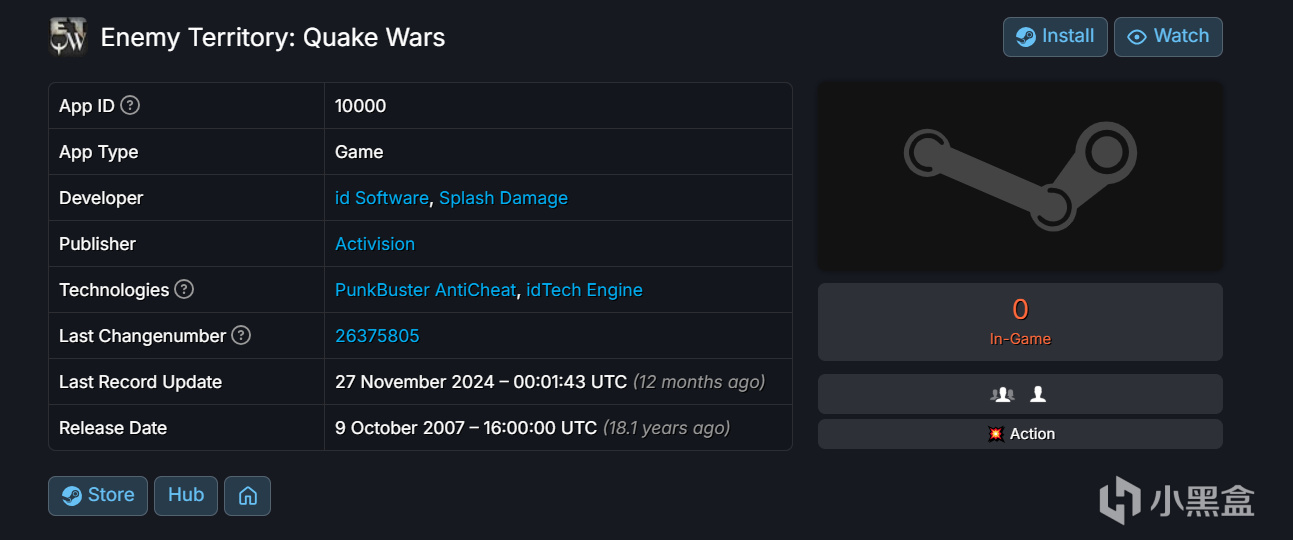Open the Splash Damage developer link
This screenshot has height=540, width=1293.
[503, 198]
